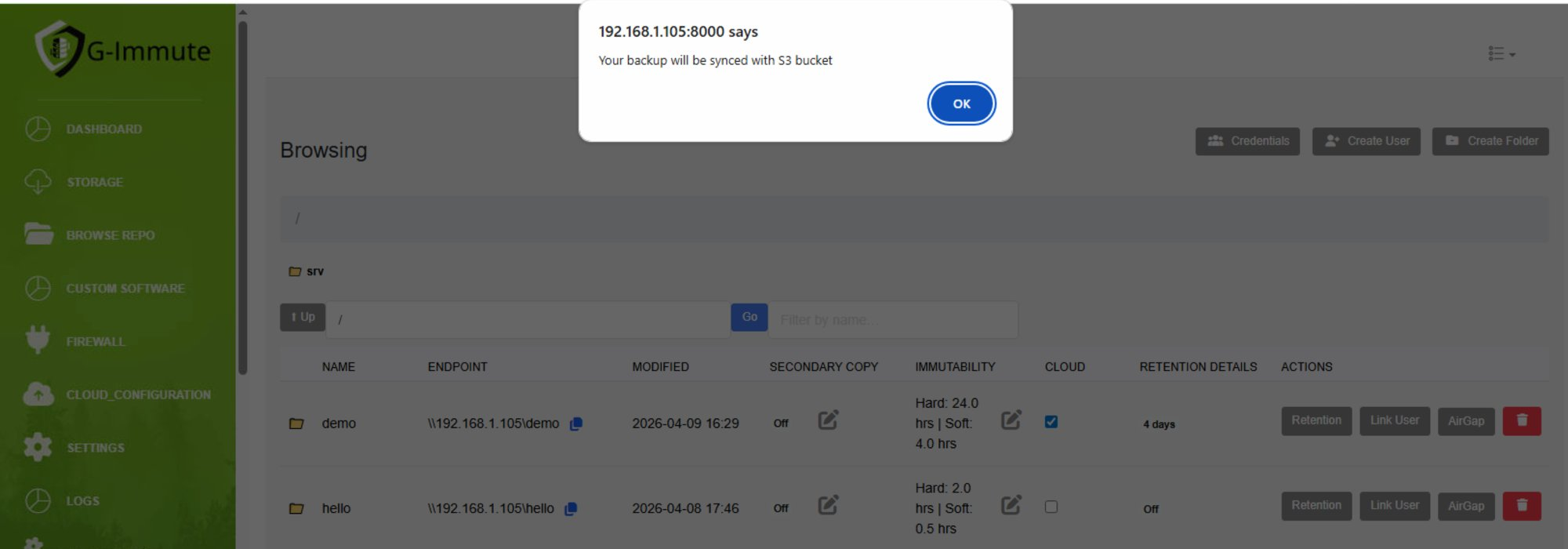Click the Logs gauge icon
The height and width of the screenshot is (549, 1568).
point(38,500)
